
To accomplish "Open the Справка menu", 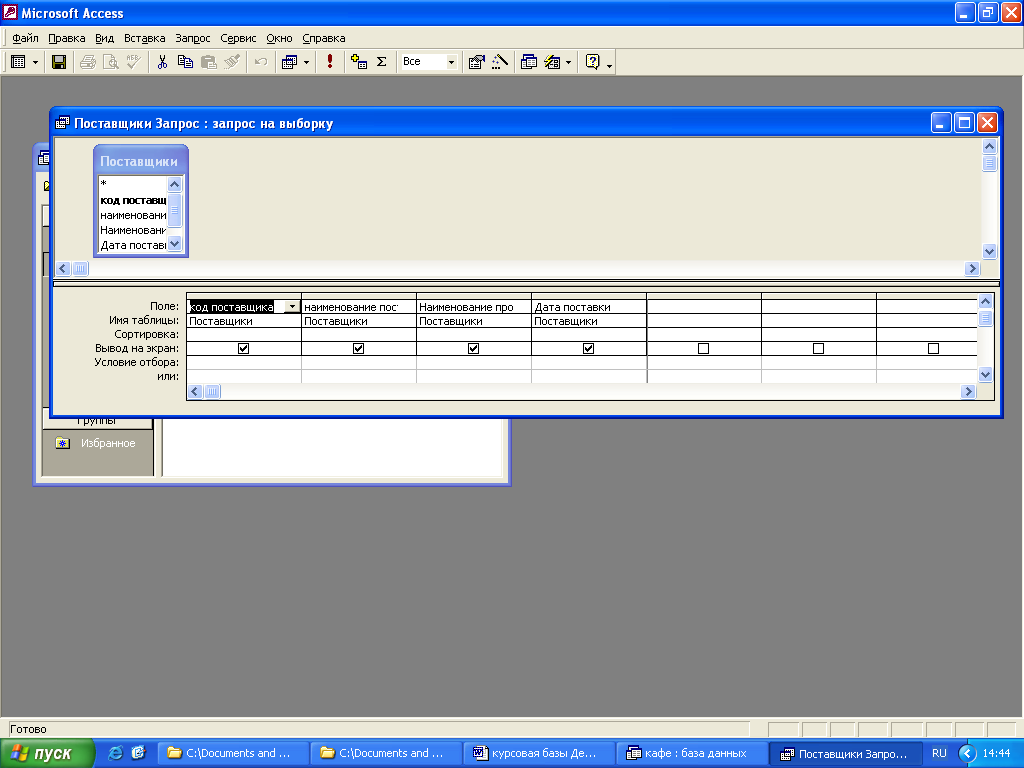I will tap(324, 38).
